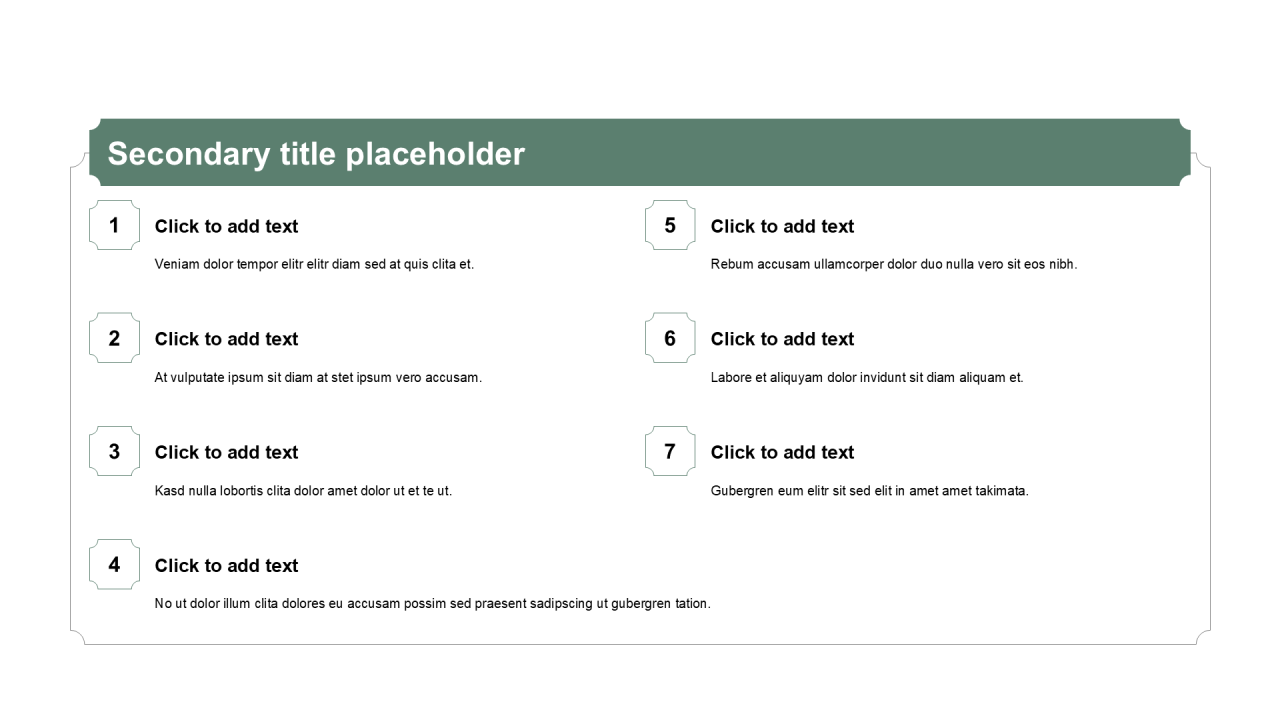The image size is (1280, 720).
Task: Select the 'Labore et aliquyam' description text
Action: pos(866,378)
